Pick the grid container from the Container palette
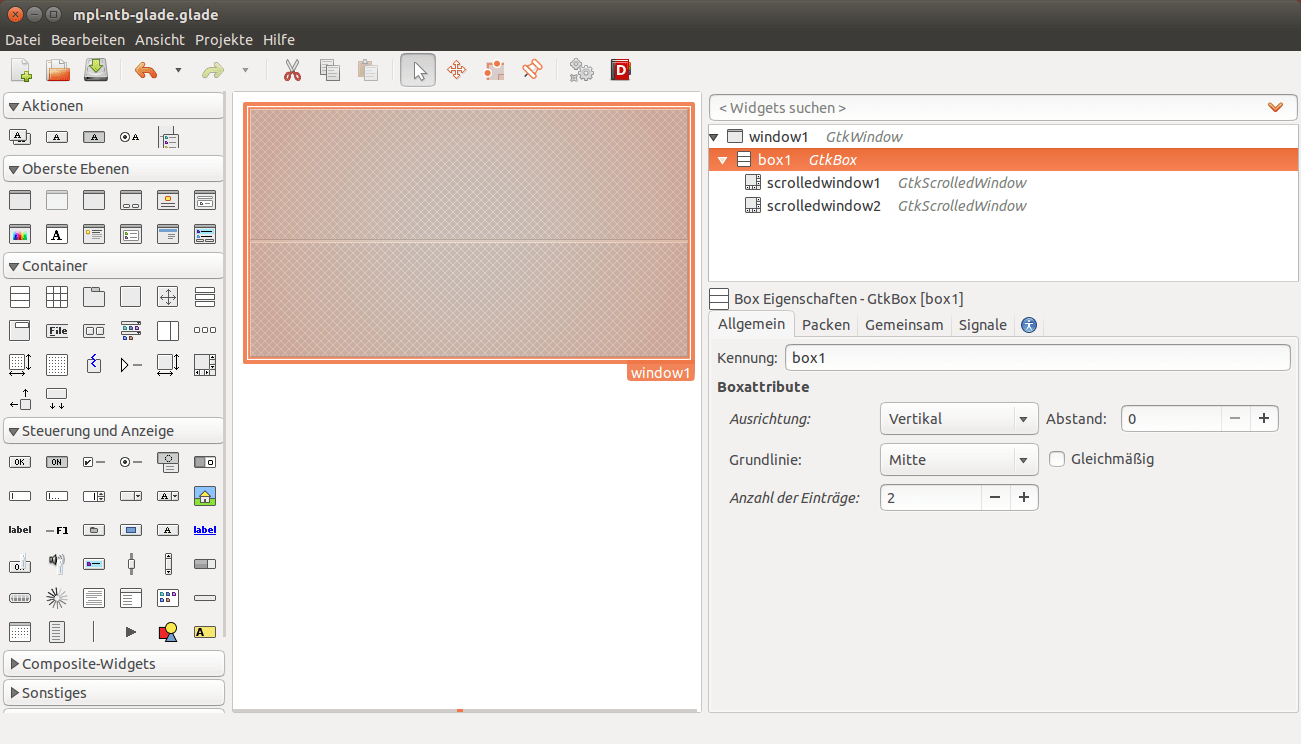The image size is (1301, 744). pos(56,296)
